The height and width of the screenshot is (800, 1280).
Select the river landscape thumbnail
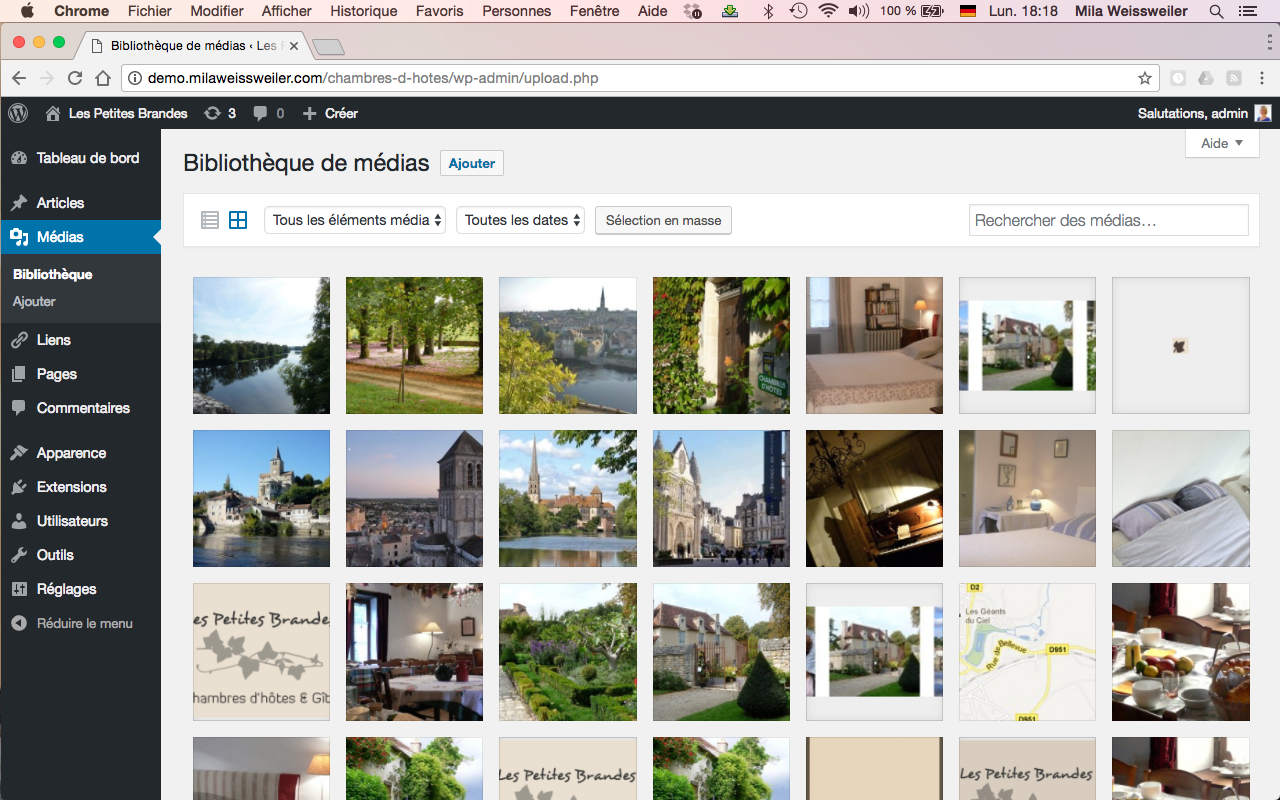(x=261, y=345)
